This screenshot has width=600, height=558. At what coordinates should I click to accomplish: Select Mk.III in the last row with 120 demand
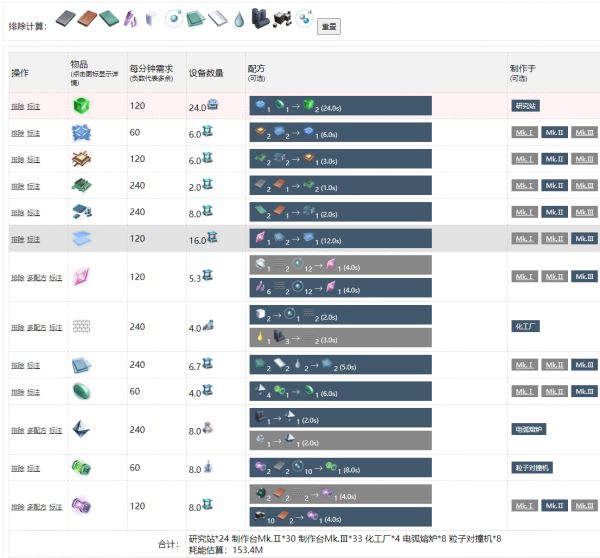585,507
